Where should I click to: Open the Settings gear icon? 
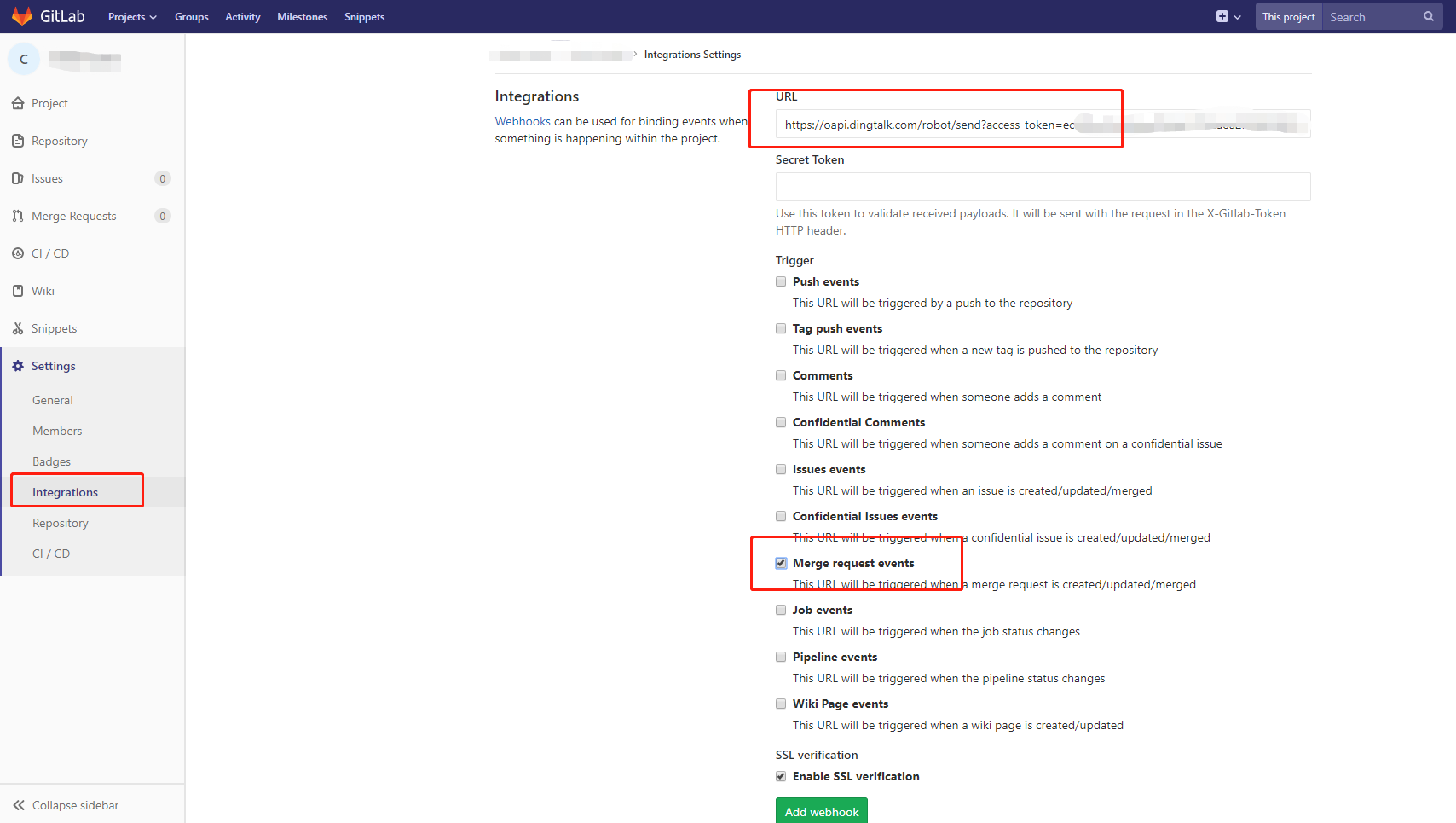click(x=18, y=366)
